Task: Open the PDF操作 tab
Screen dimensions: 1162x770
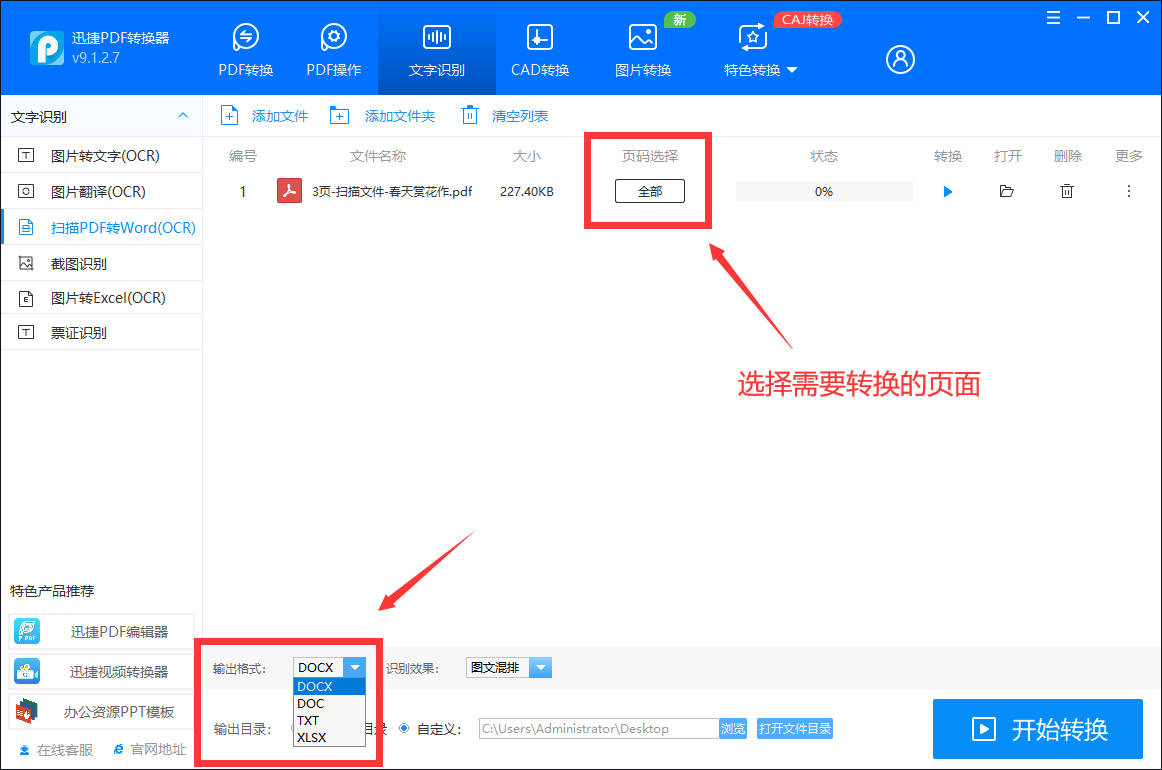Action: click(333, 50)
